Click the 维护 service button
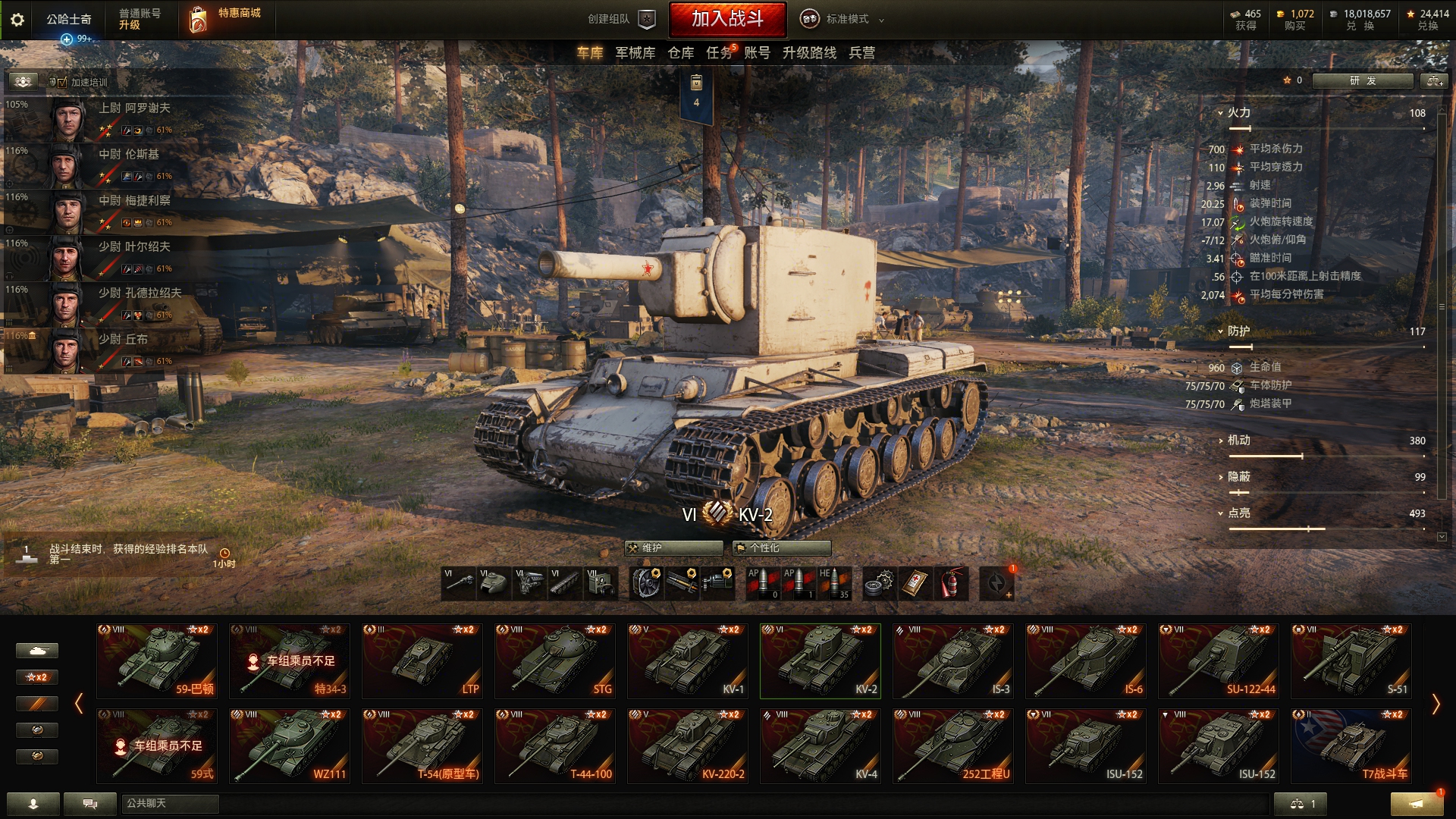The height and width of the screenshot is (819, 1456). 674,548
